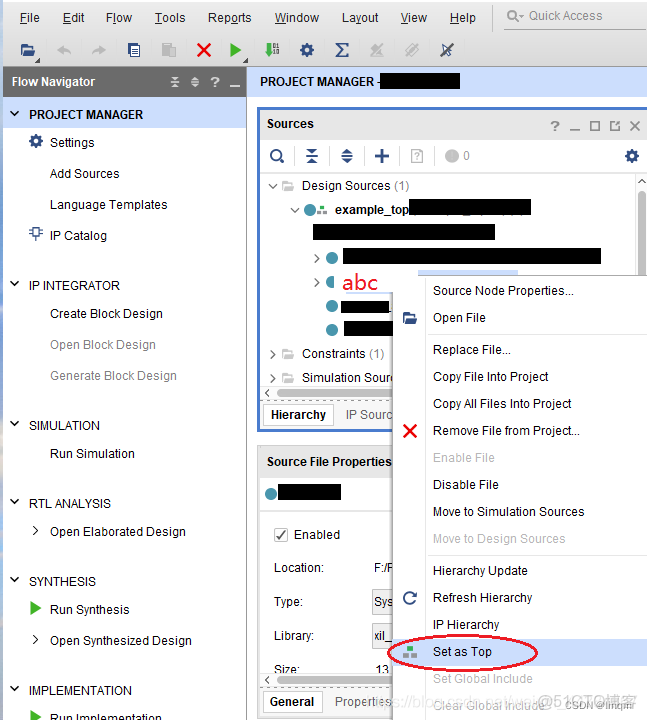The width and height of the screenshot is (647, 720).
Task: Click the Copy toolbar icon
Action: (x=134, y=50)
